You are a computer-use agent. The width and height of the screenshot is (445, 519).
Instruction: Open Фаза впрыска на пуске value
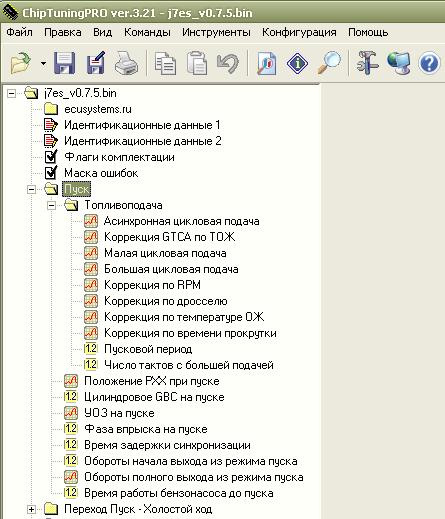146,429
